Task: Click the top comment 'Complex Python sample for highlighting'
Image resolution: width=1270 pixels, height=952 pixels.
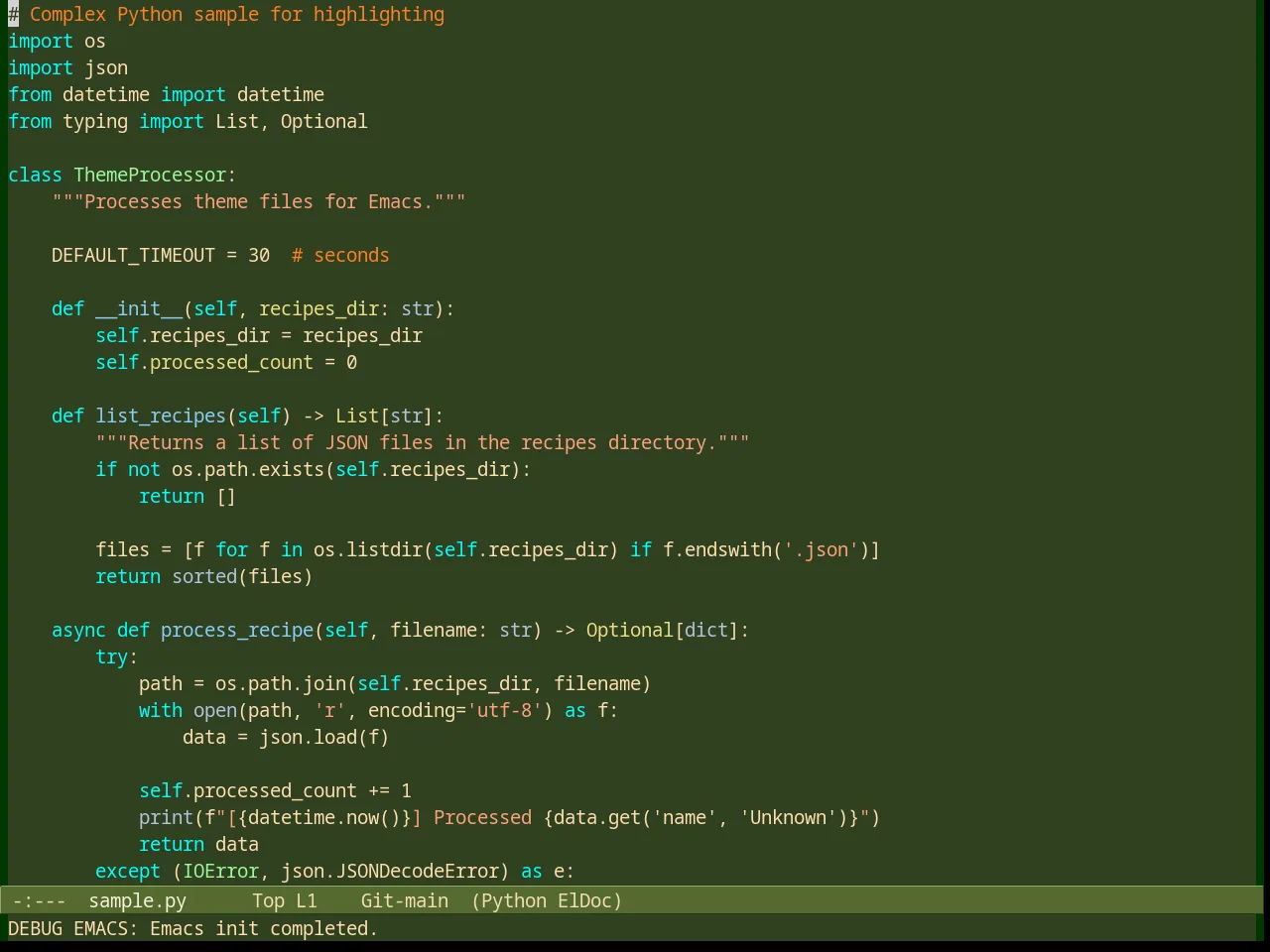Action: [237, 14]
